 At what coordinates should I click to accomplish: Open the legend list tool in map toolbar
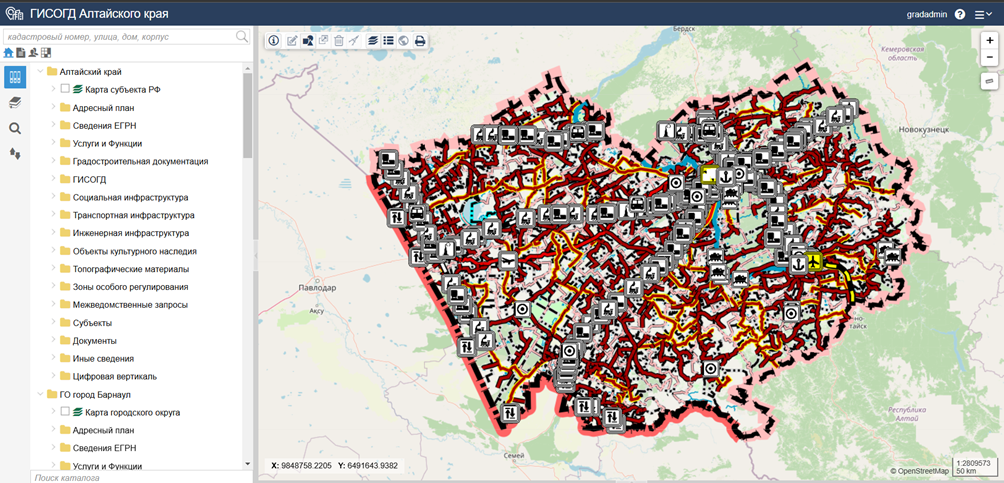coord(388,41)
